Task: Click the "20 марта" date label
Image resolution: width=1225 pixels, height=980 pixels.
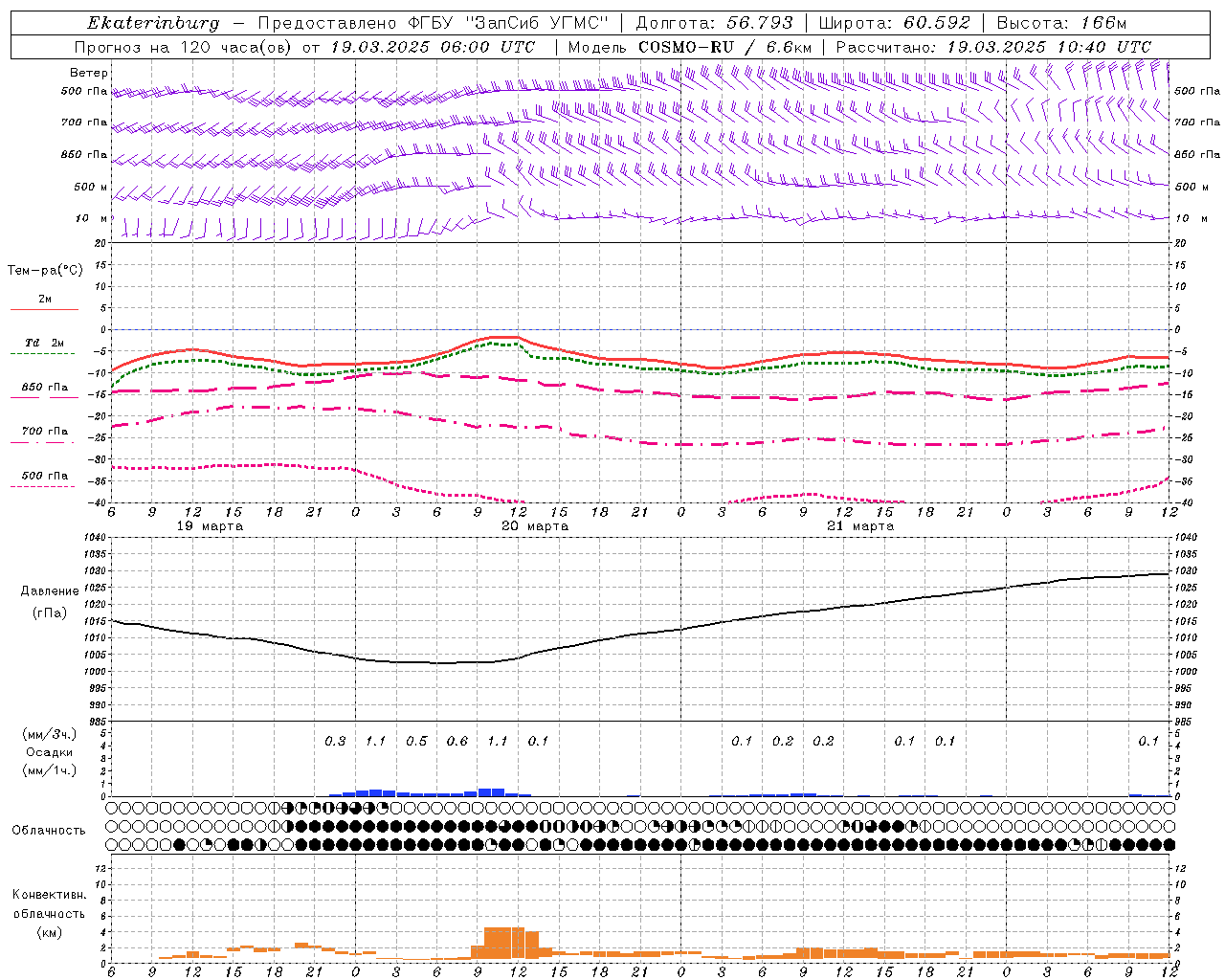Action: tap(536, 526)
